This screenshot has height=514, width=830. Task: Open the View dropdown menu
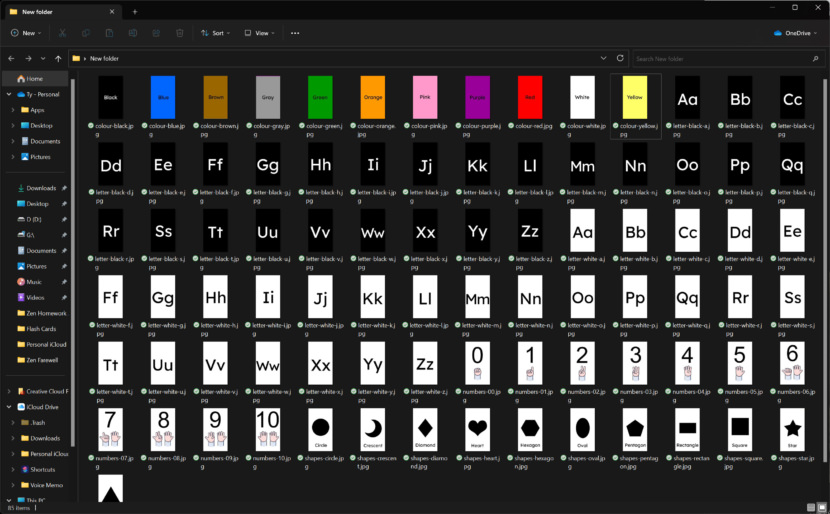click(258, 33)
